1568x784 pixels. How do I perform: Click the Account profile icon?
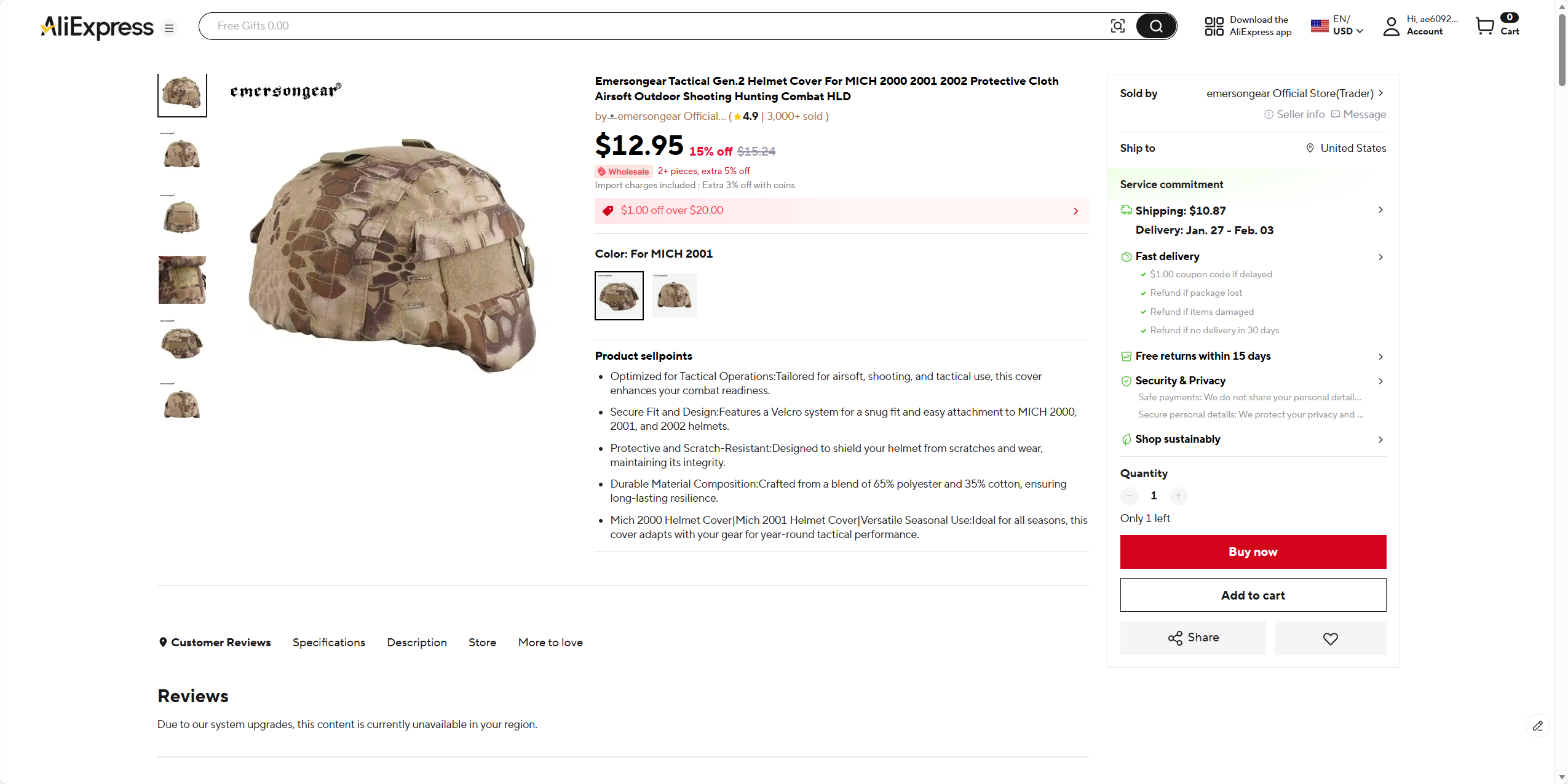coord(1391,26)
